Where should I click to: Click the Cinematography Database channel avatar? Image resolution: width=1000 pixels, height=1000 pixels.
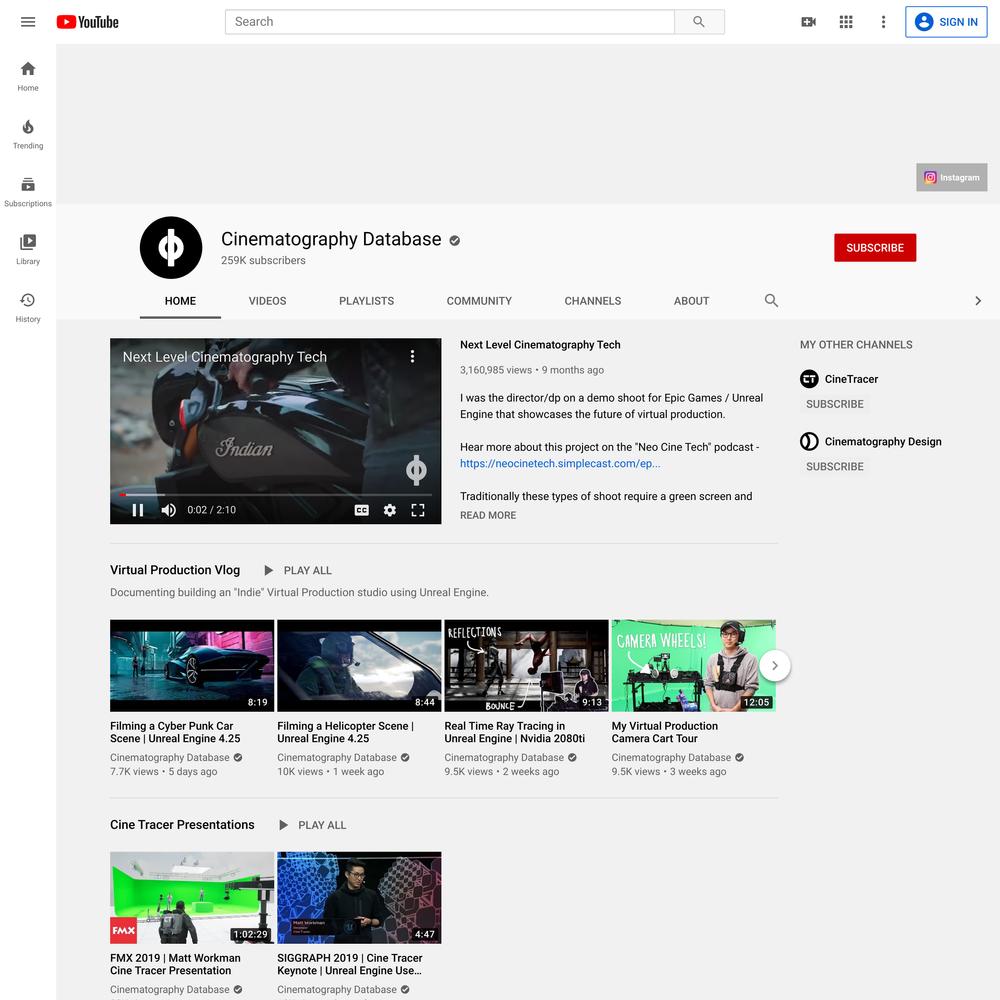click(171, 247)
